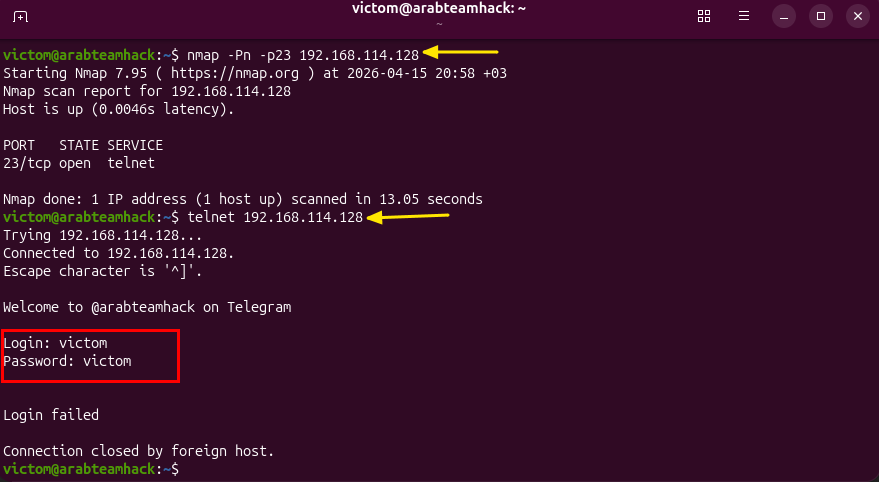Click the Connection closed by foreign host line
Image resolution: width=879 pixels, height=482 pixels.
click(x=138, y=450)
